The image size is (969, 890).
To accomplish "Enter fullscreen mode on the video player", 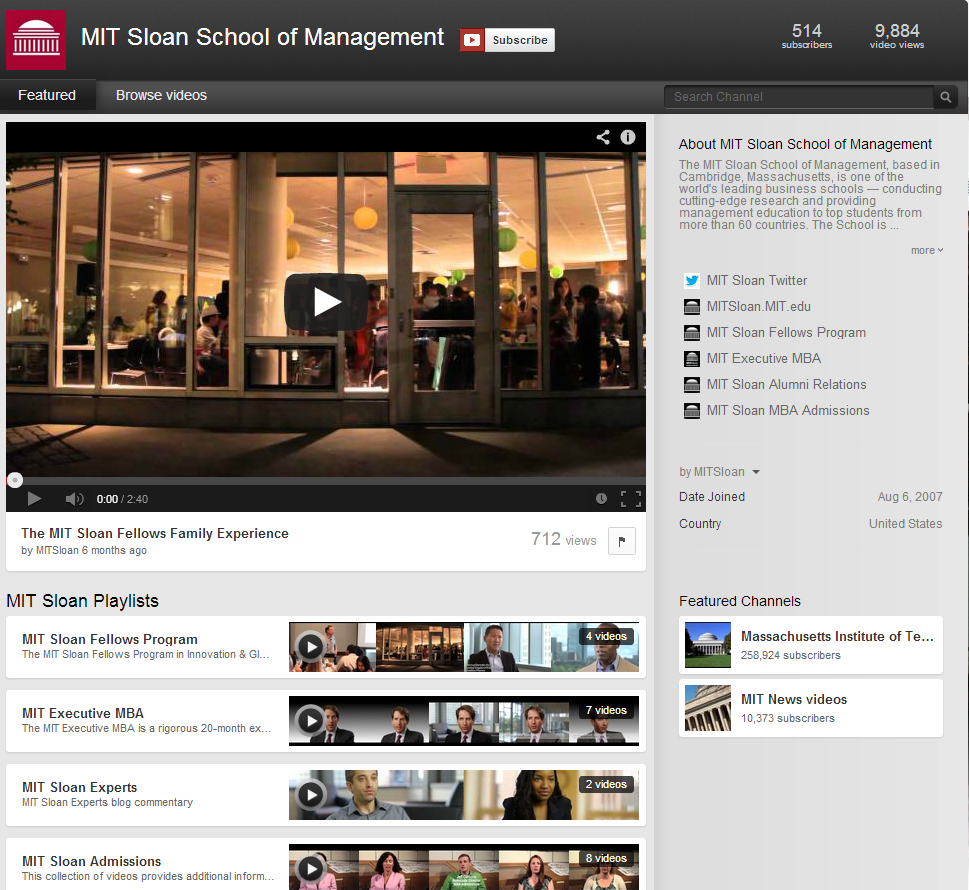I will click(630, 498).
